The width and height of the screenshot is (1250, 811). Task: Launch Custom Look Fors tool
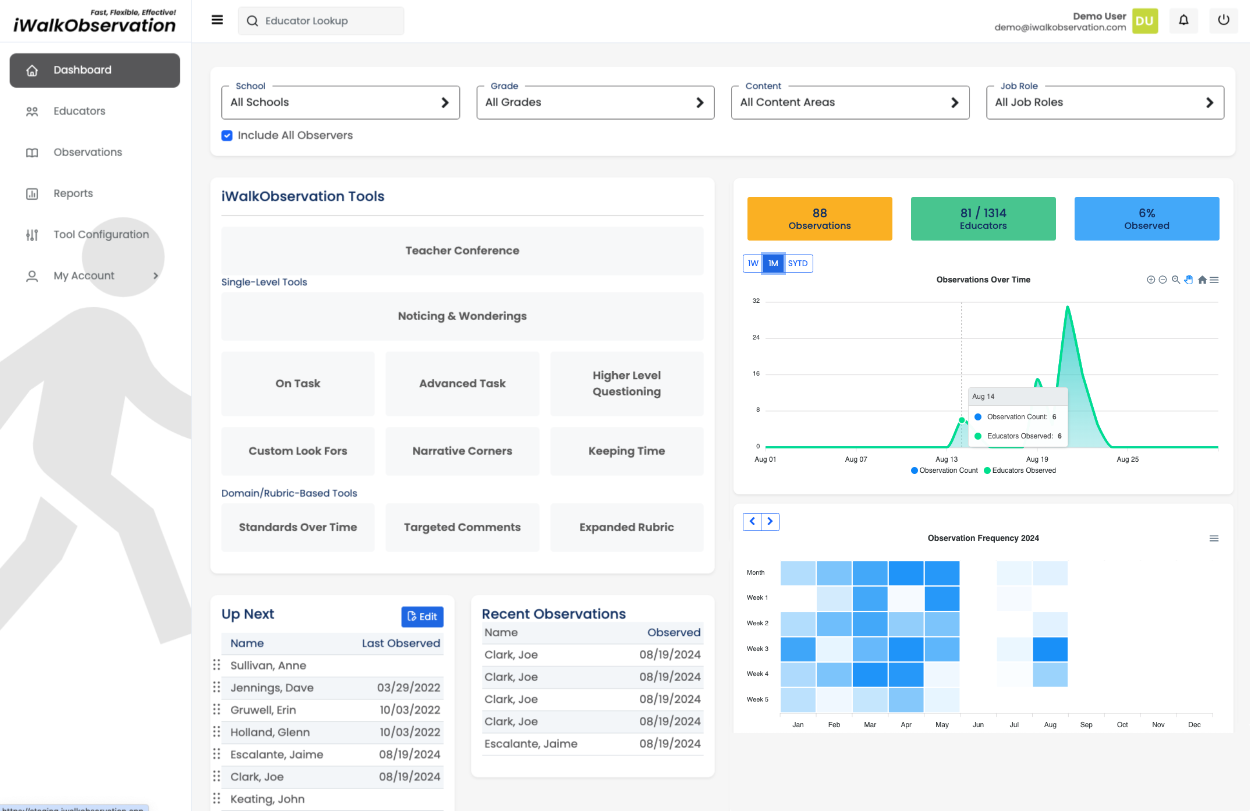click(x=298, y=451)
